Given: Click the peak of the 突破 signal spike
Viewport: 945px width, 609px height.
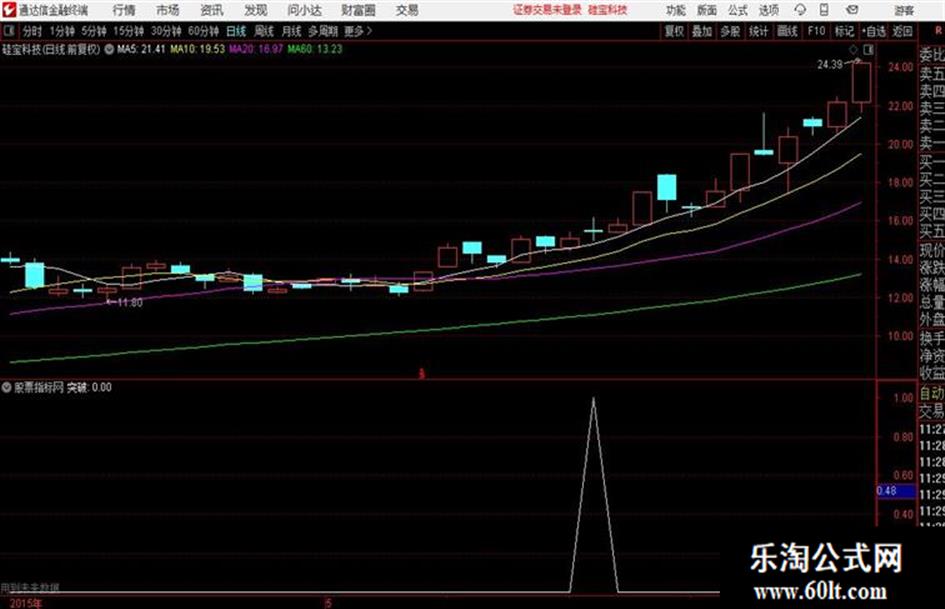Looking at the screenshot, I should pos(594,399).
